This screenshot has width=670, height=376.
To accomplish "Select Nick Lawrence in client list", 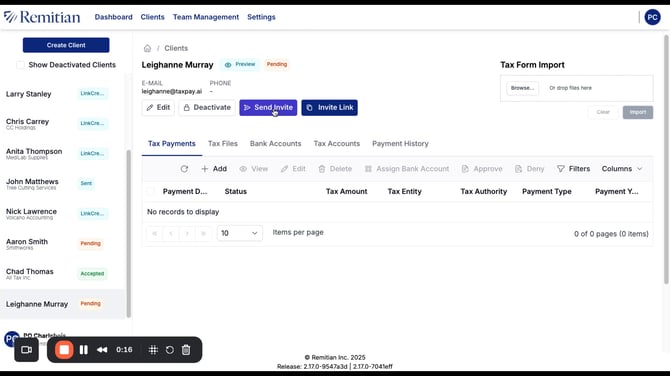I will click(63, 214).
